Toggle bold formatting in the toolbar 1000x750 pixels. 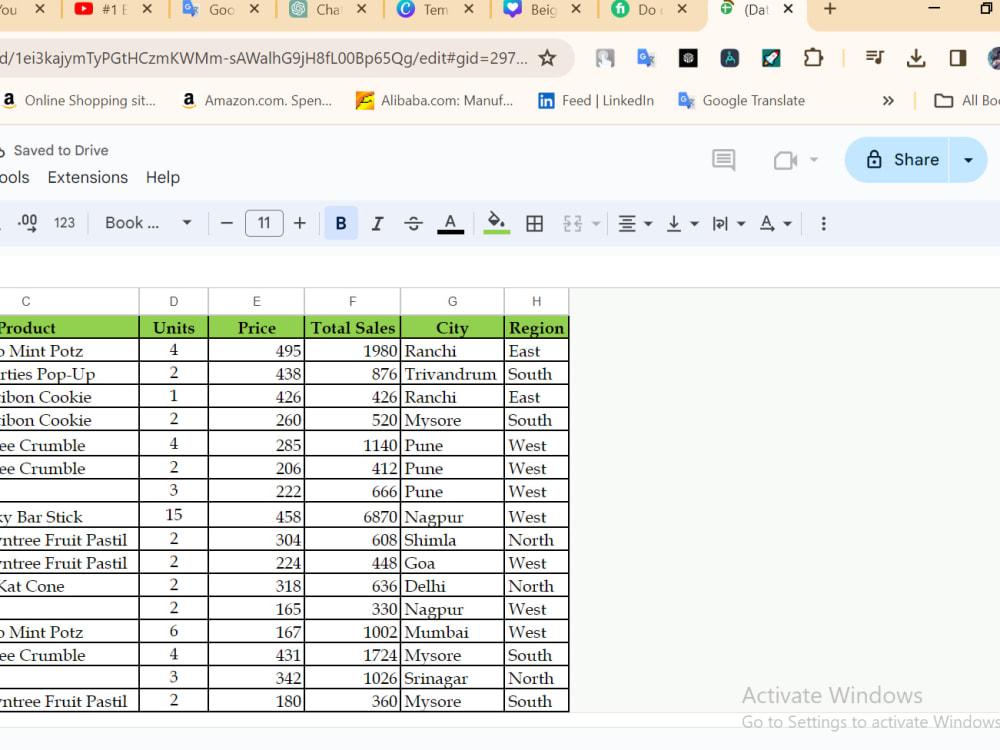341,223
